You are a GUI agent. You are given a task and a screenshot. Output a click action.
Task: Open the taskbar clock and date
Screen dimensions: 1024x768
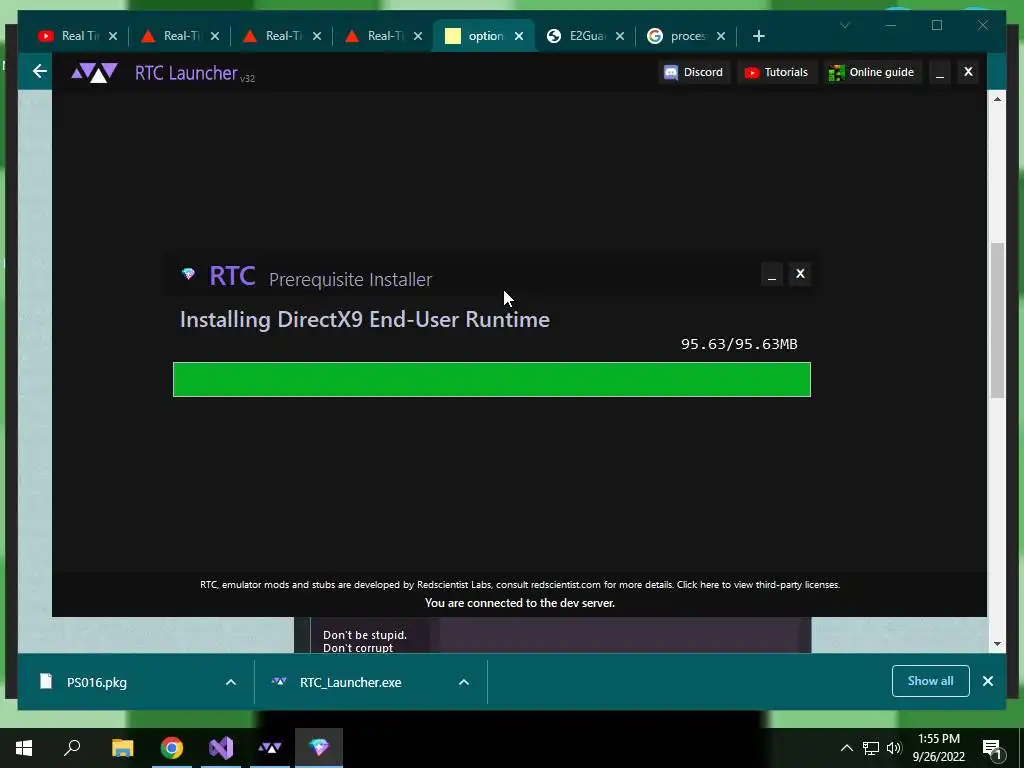tap(938, 748)
